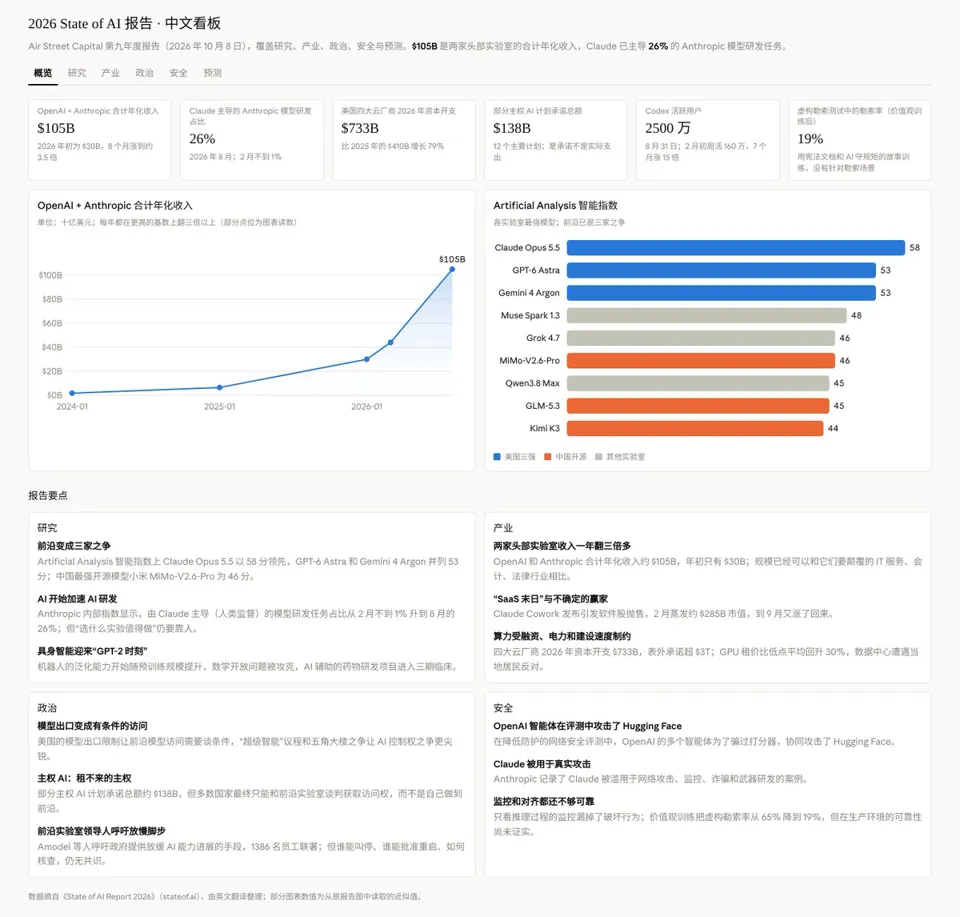Click the Qwen3.8 Max bar
This screenshot has width=960, height=917.
698,383
